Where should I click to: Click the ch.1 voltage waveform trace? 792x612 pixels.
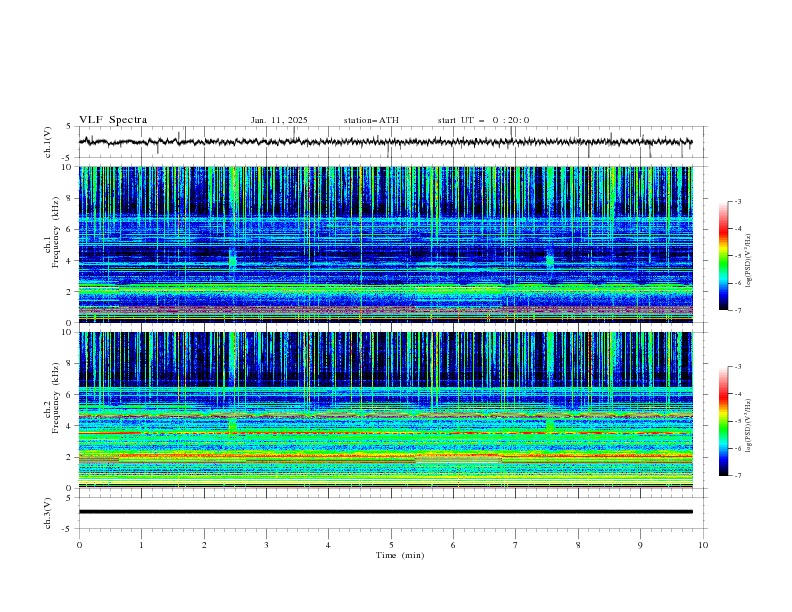385,142
